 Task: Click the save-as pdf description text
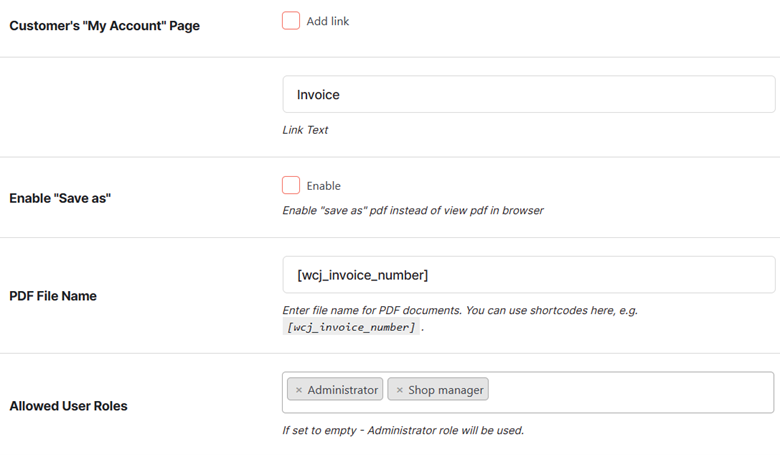(413, 210)
